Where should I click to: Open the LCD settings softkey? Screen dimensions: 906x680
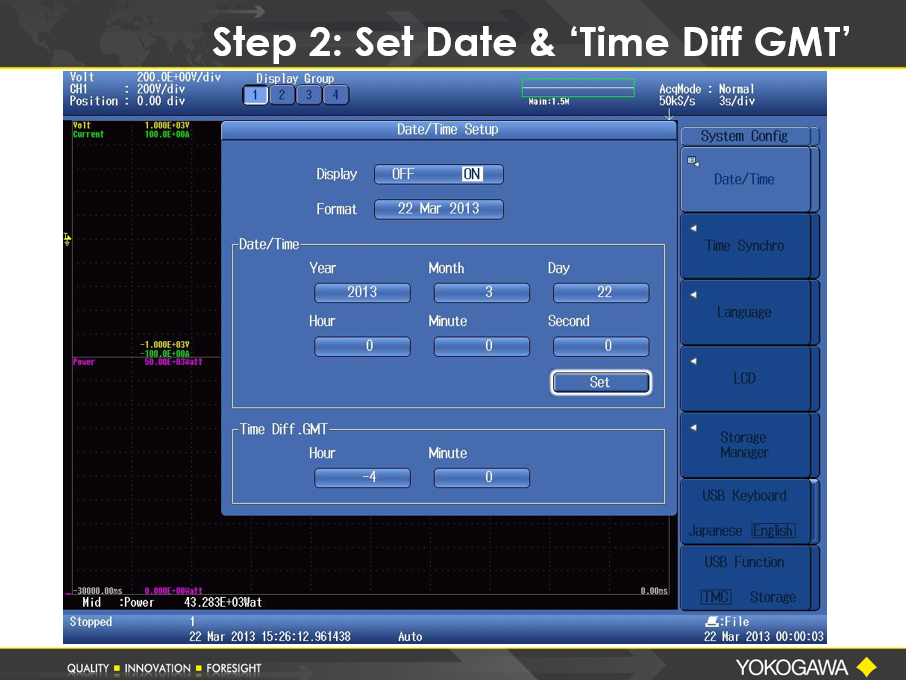click(x=744, y=379)
